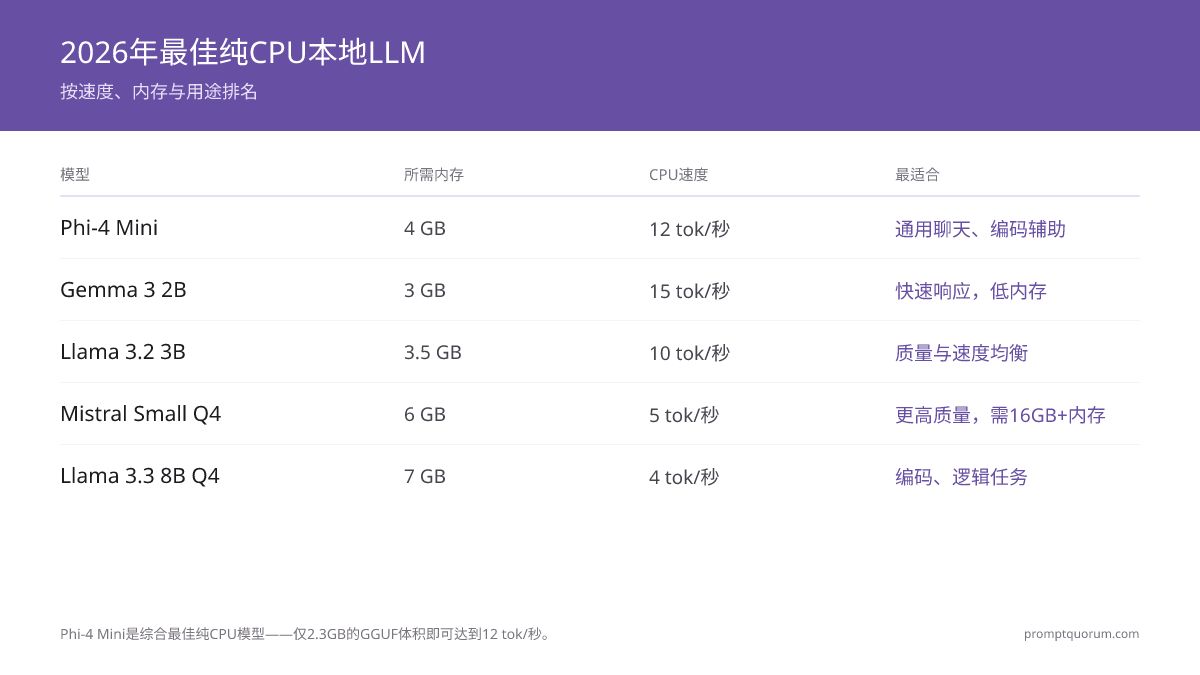Select the "Mistral Small Q4" model name cell
The height and width of the screenshot is (675, 1200).
(140, 414)
